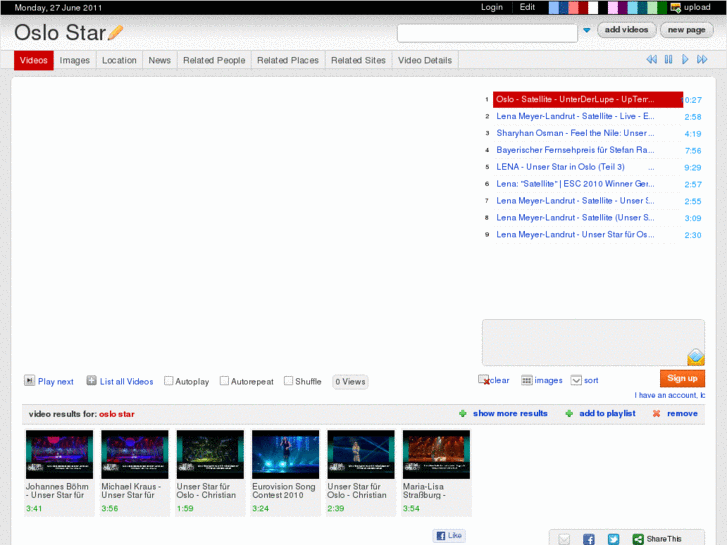Share via the email envelope icon
Viewport: 727px width, 545px height.
564,539
